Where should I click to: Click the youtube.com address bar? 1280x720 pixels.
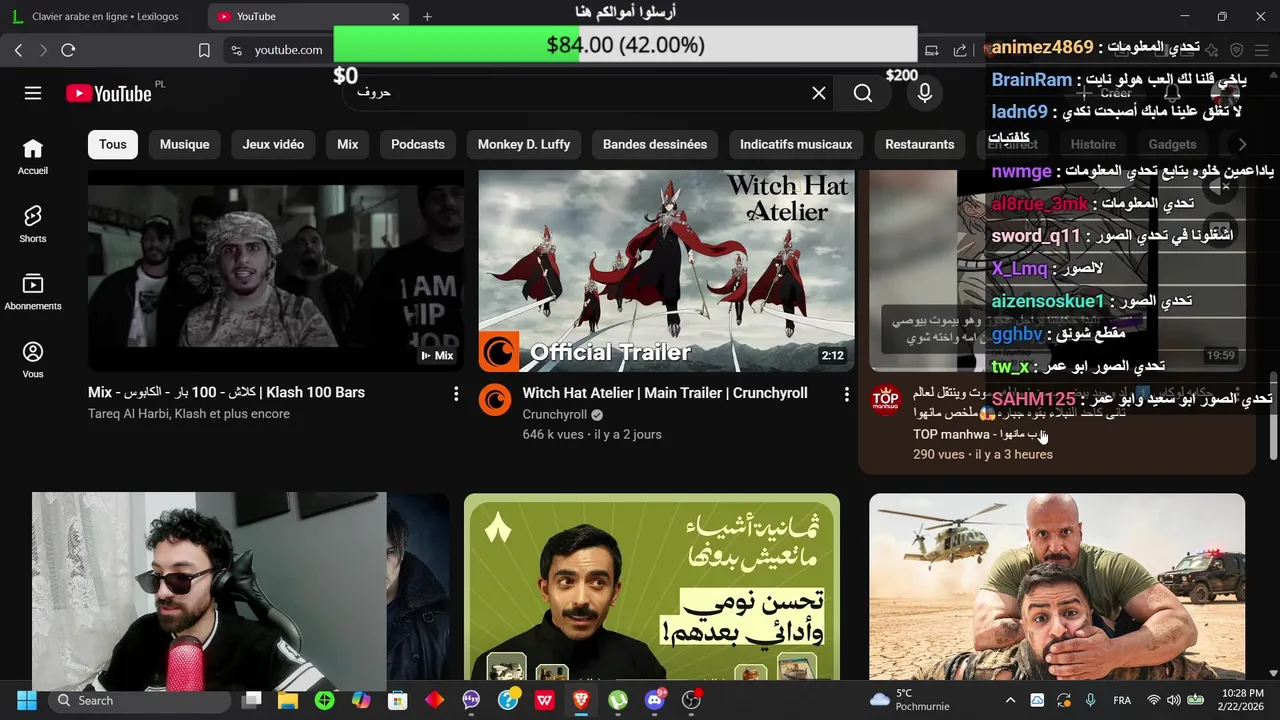(288, 50)
